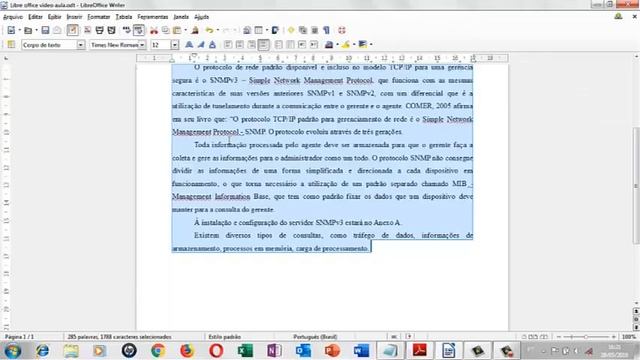Screen dimensions: 640x360
Task: Create a new document with the New icon
Action: tap(11, 30)
